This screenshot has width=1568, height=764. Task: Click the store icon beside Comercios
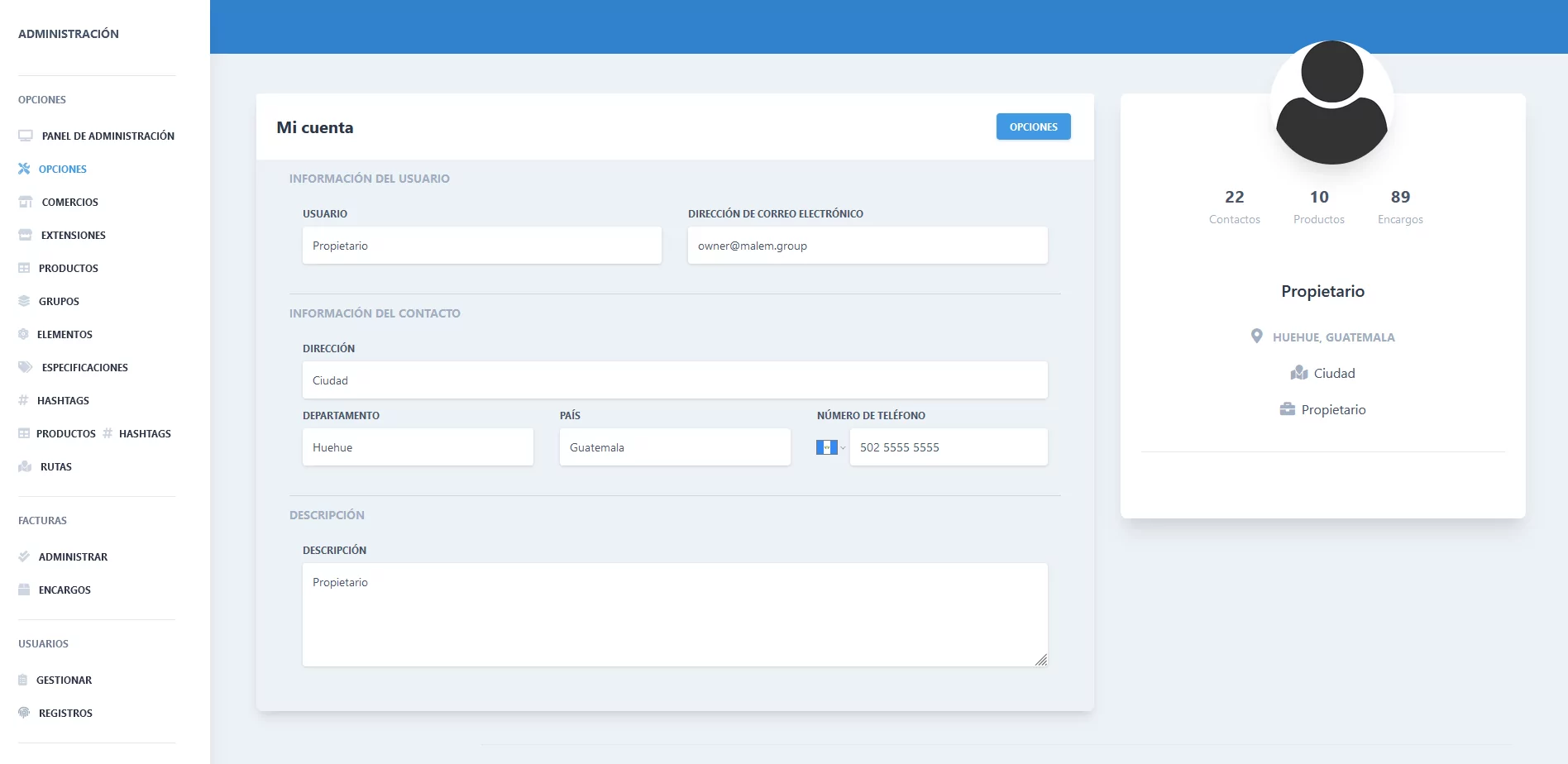[26, 202]
